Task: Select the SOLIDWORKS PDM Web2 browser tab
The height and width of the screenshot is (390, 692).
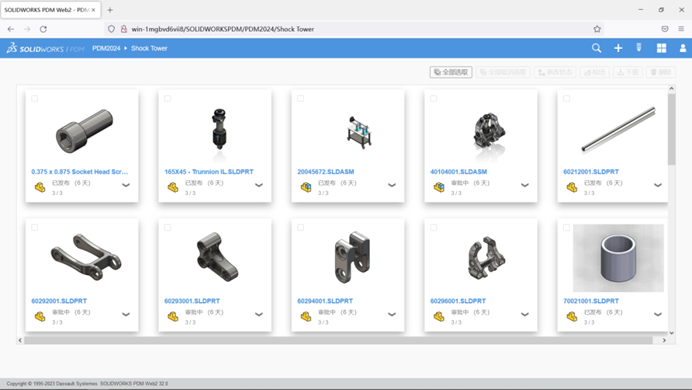Action: tap(50, 10)
